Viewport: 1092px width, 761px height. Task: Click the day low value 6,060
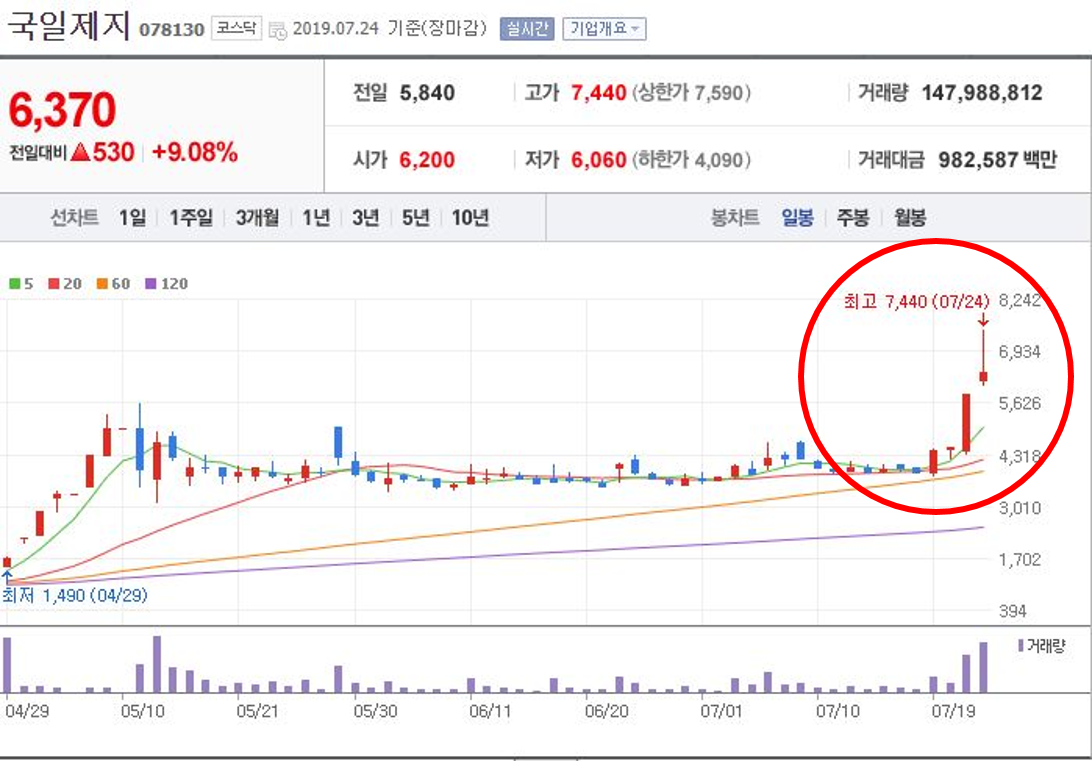tap(598, 160)
